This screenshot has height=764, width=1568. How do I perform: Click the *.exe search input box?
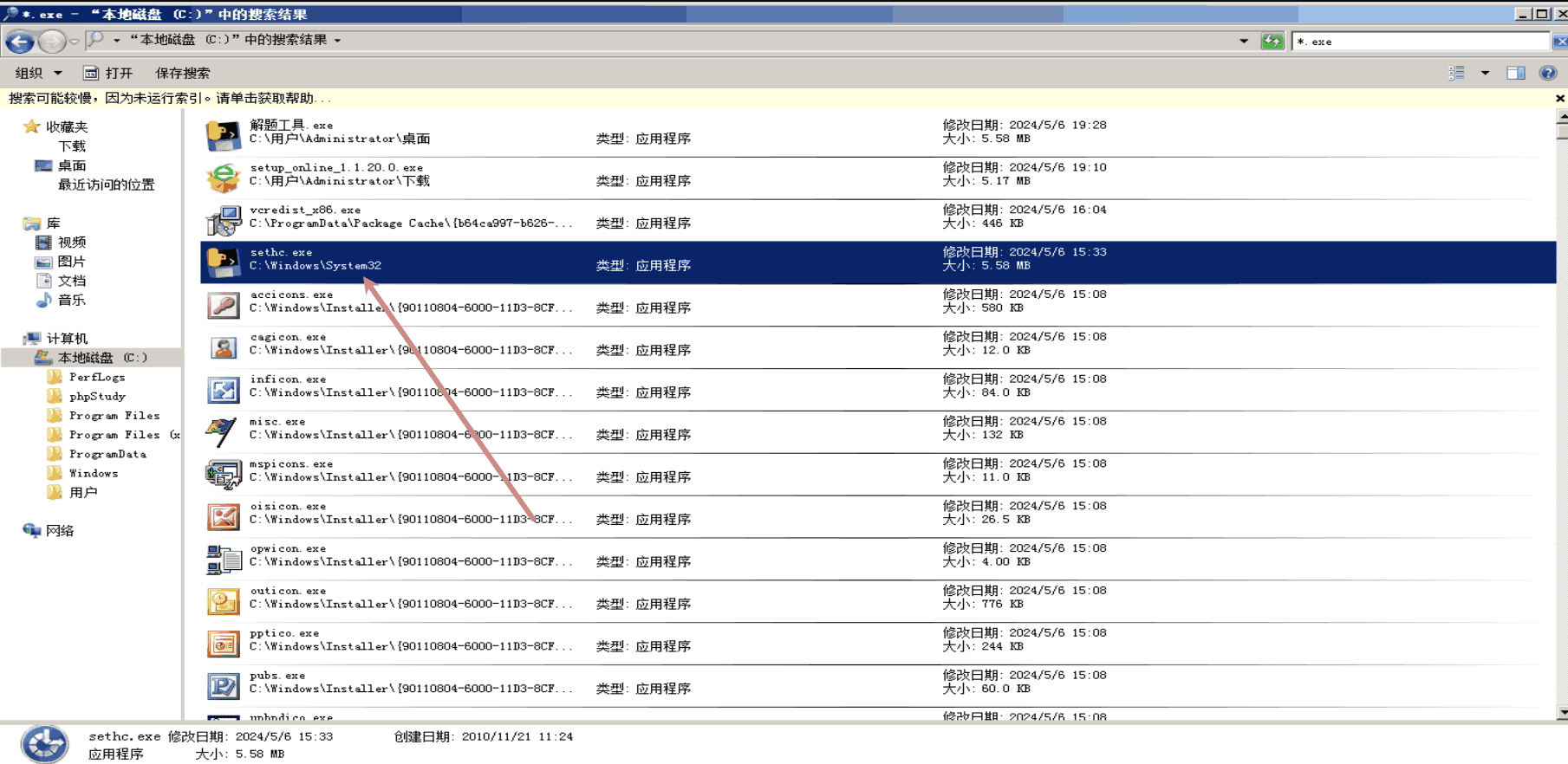(x=1420, y=41)
